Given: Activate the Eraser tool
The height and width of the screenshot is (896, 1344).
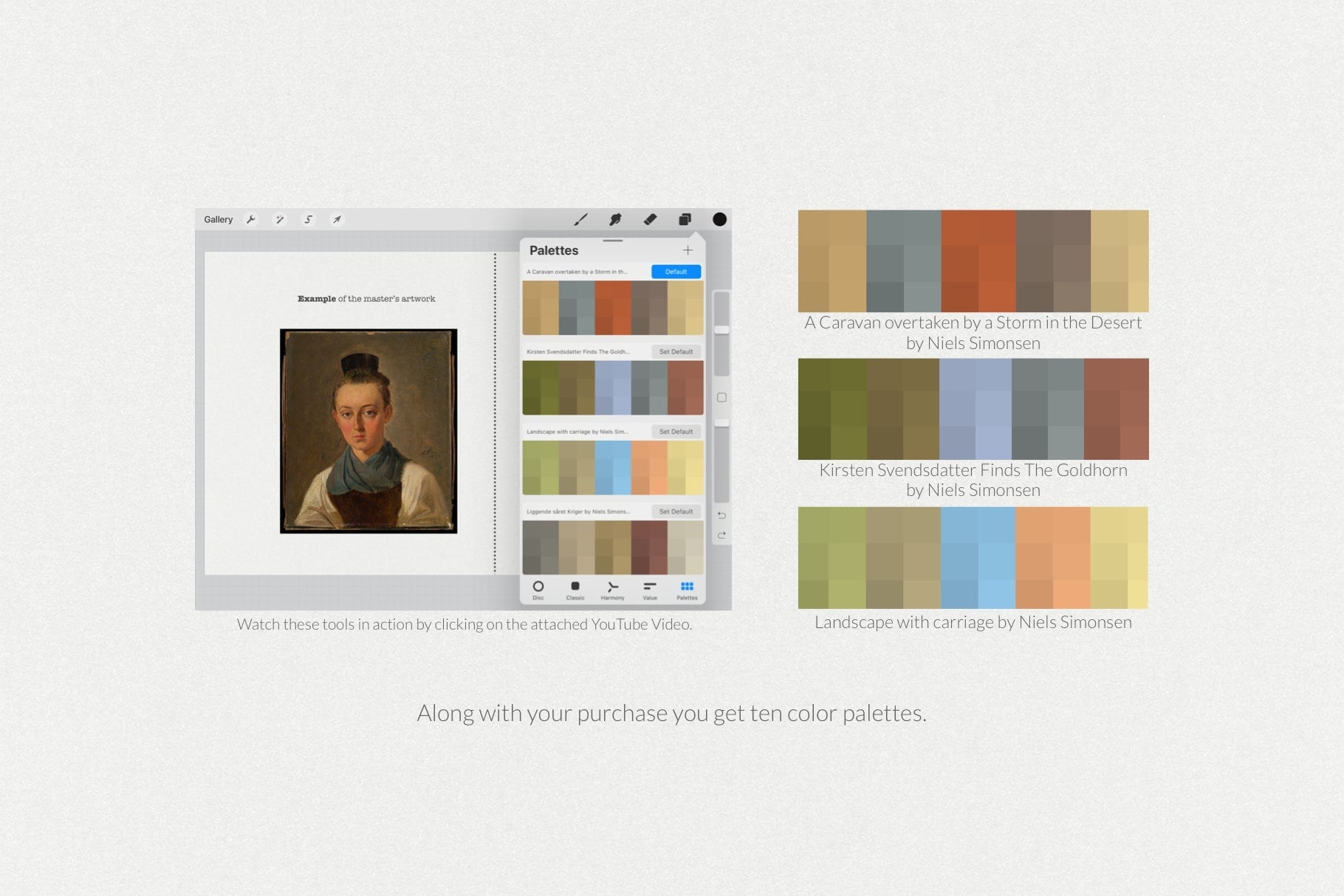Looking at the screenshot, I should coord(651,219).
